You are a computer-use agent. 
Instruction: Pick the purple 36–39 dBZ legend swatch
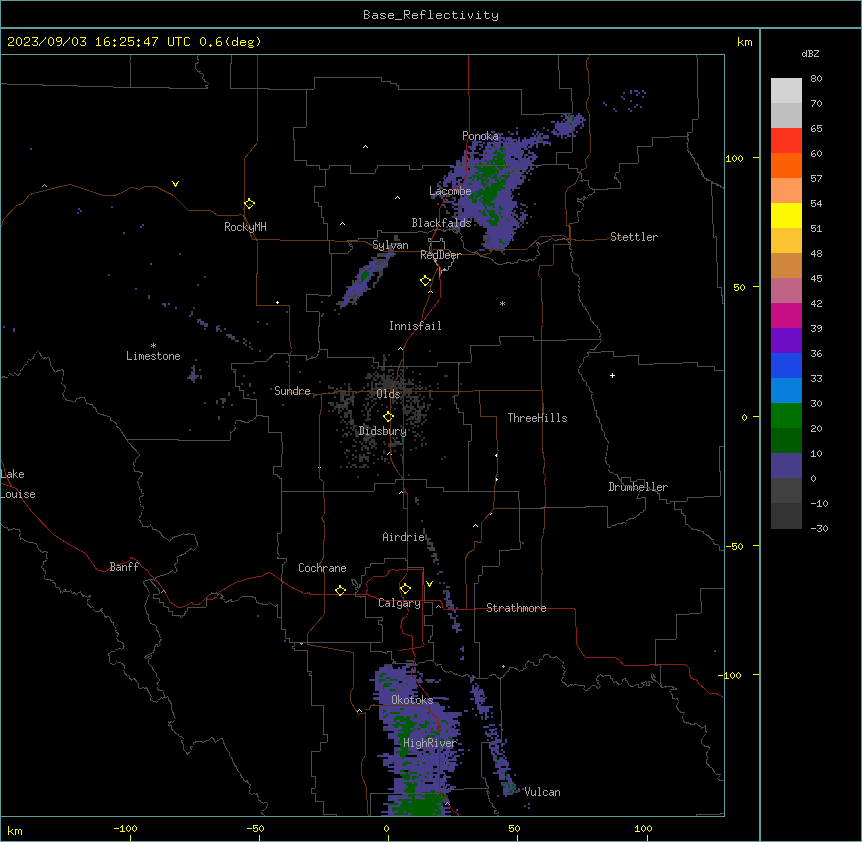click(x=786, y=341)
